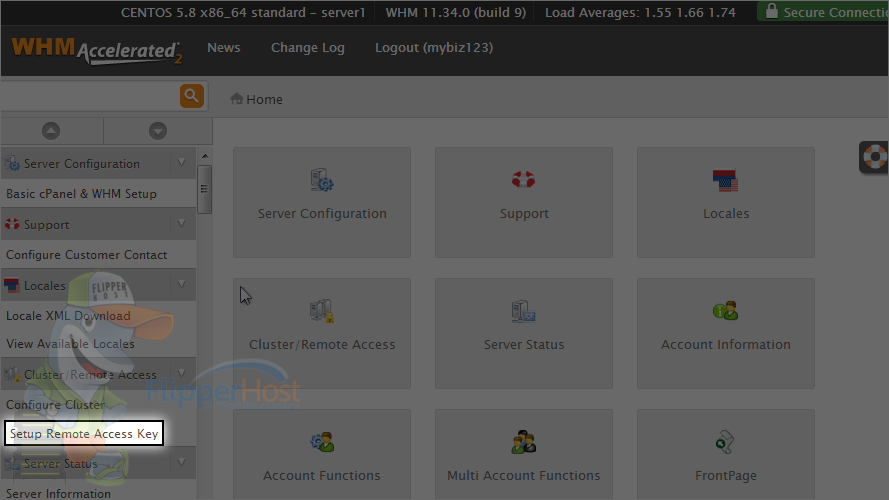Viewport: 889px width, 500px height.
Task: Open the Server Status tile icon
Action: pos(523,311)
